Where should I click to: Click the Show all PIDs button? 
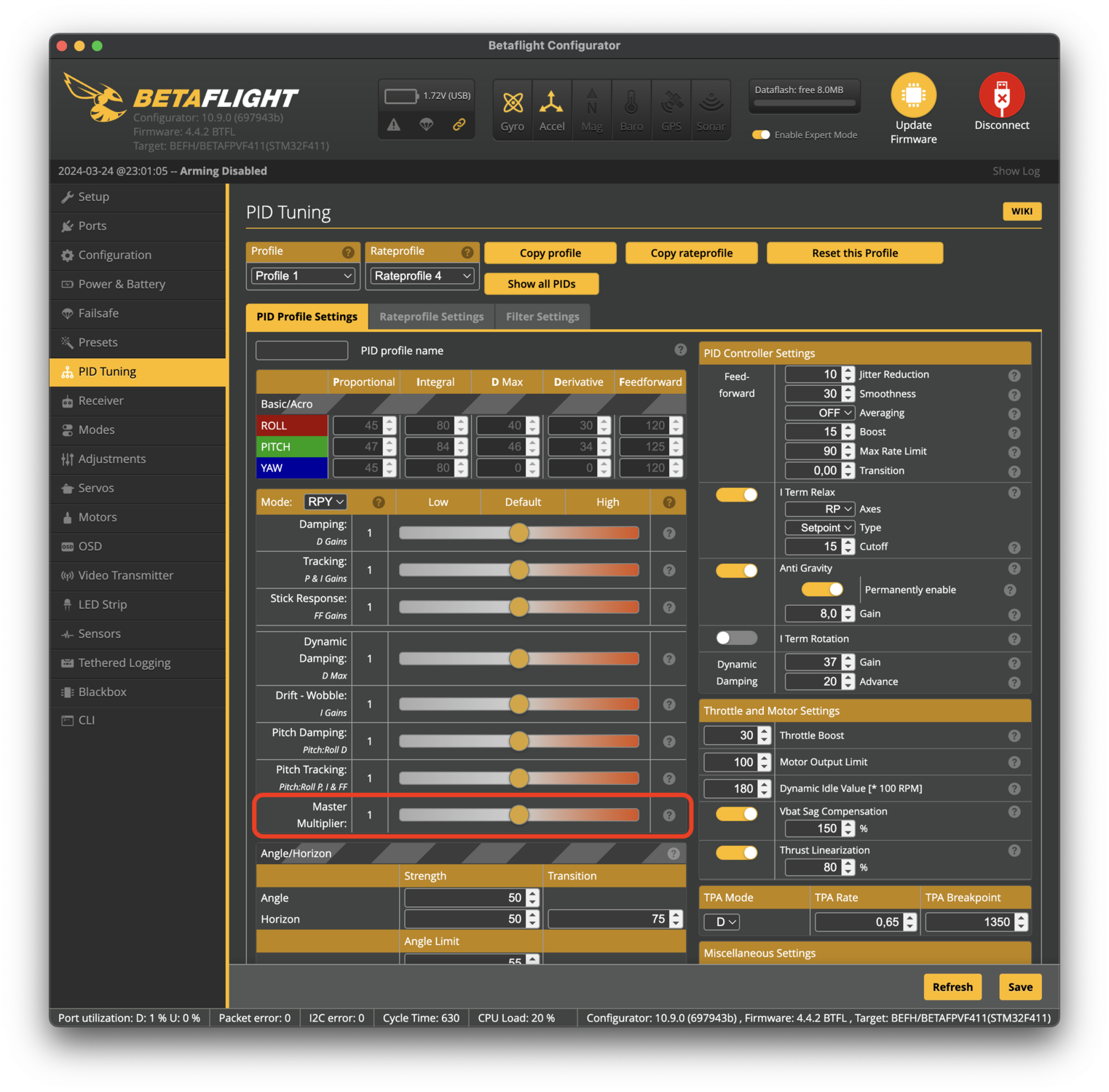click(541, 284)
